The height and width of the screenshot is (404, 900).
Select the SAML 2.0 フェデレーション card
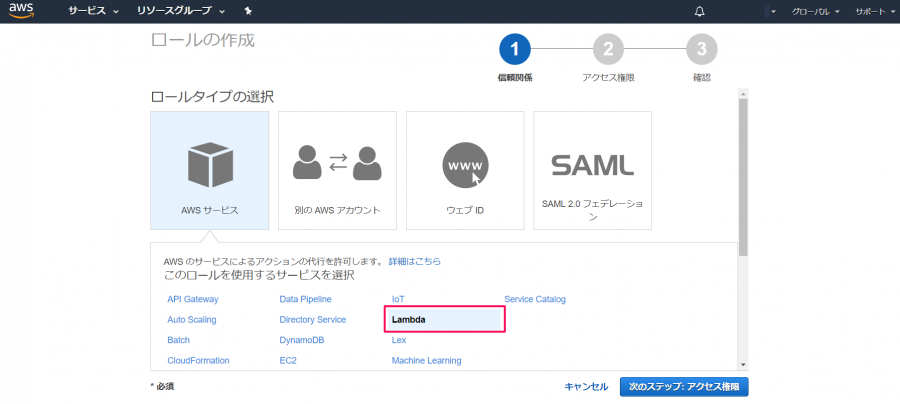pos(593,170)
